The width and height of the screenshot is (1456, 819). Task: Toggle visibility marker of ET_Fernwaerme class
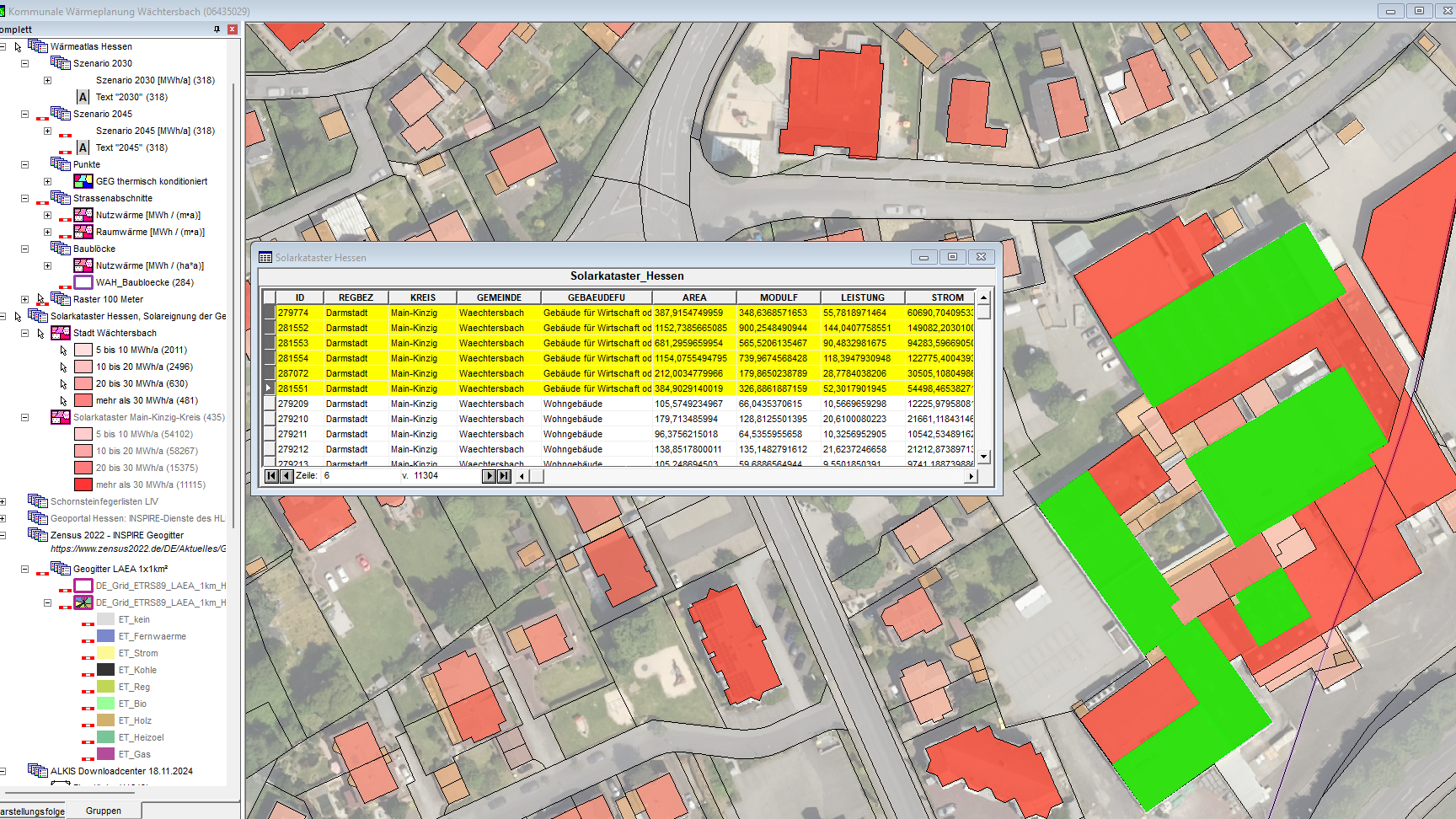coord(88,641)
